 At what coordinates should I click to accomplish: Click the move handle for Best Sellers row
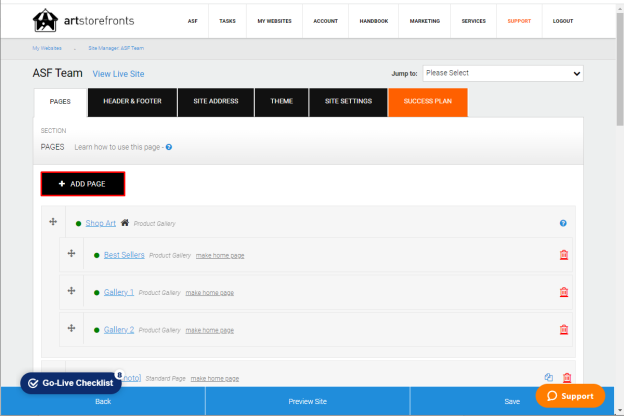pos(71,253)
